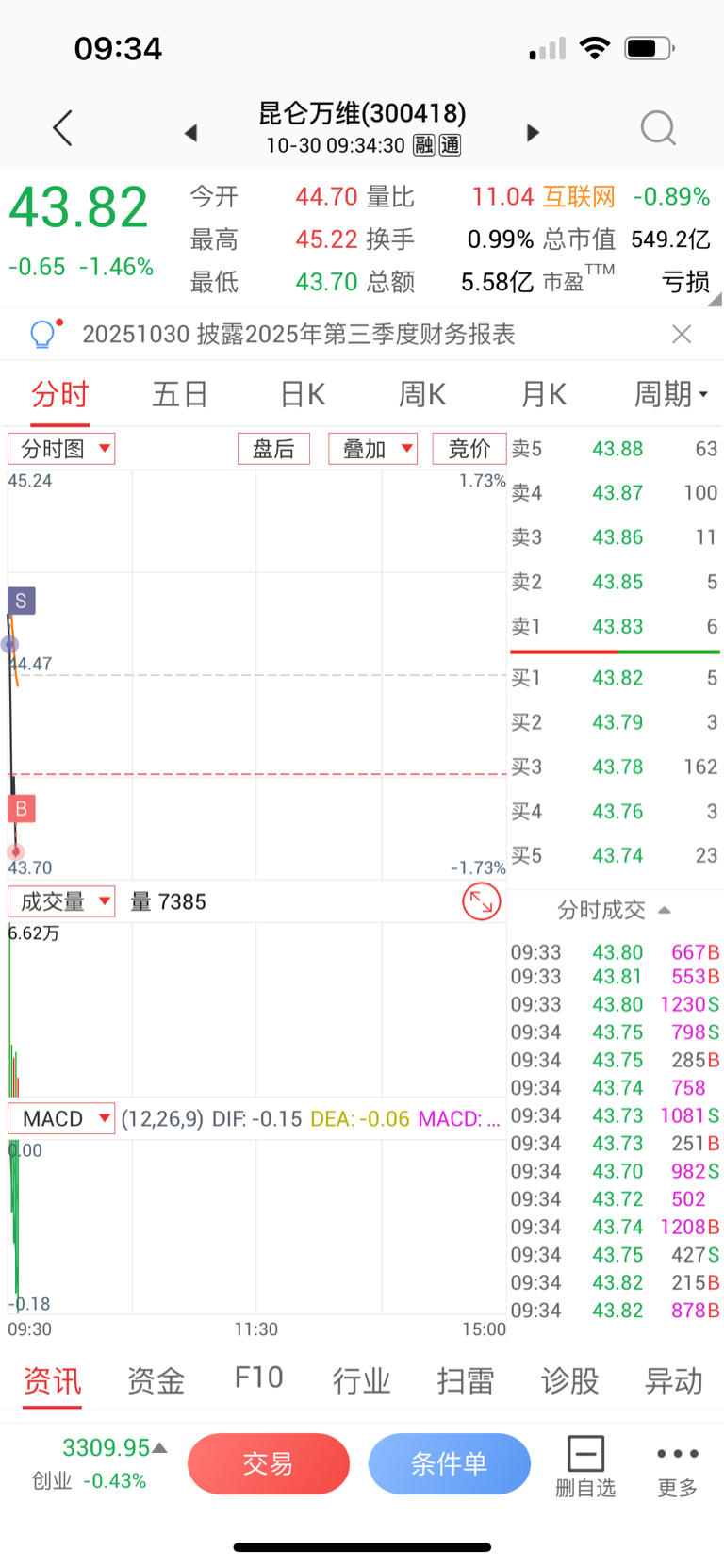Viewport: 724px width, 1568px height.
Task: Open the 诊股 bottom tab
Action: 569,1381
